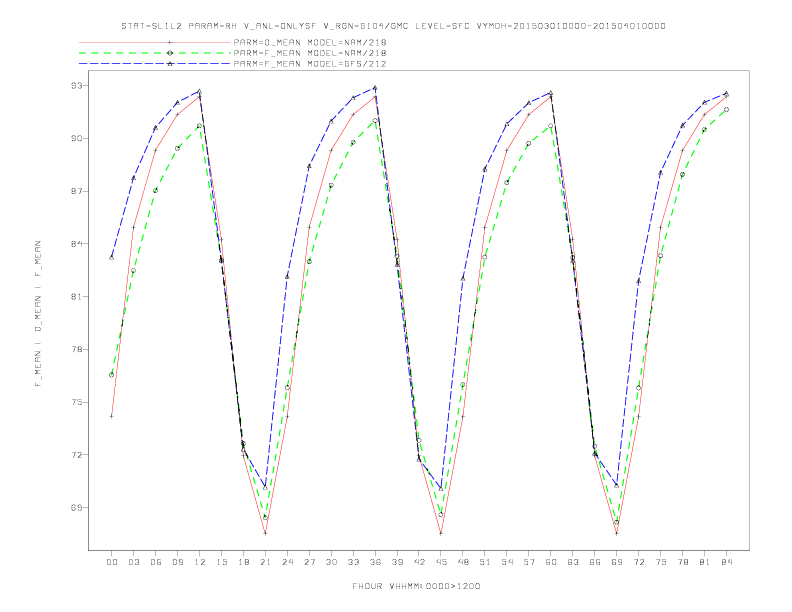The width and height of the screenshot is (792, 612).
Task: Click x-axis forecast hour label 63
Action: [573, 562]
